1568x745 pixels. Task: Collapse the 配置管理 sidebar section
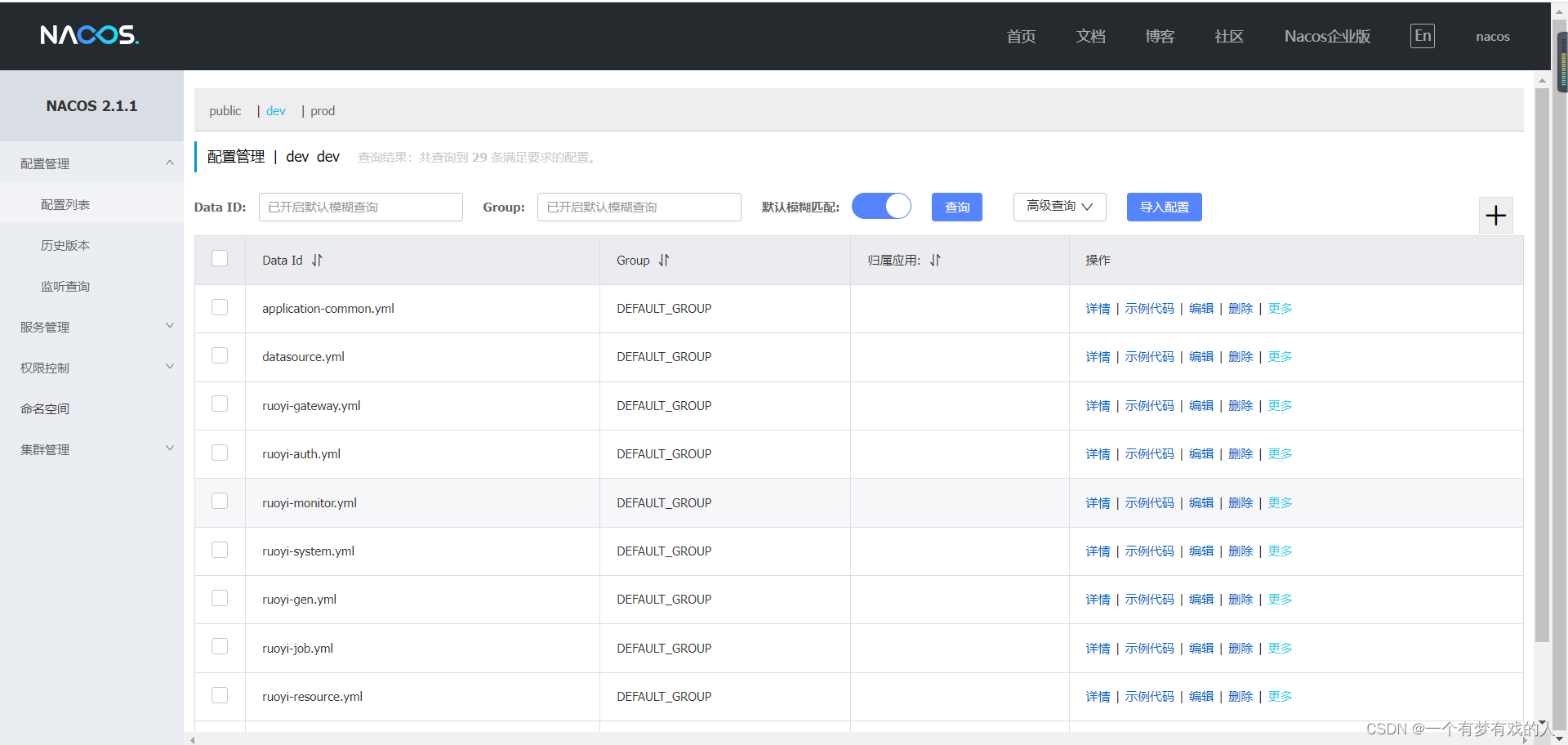91,163
